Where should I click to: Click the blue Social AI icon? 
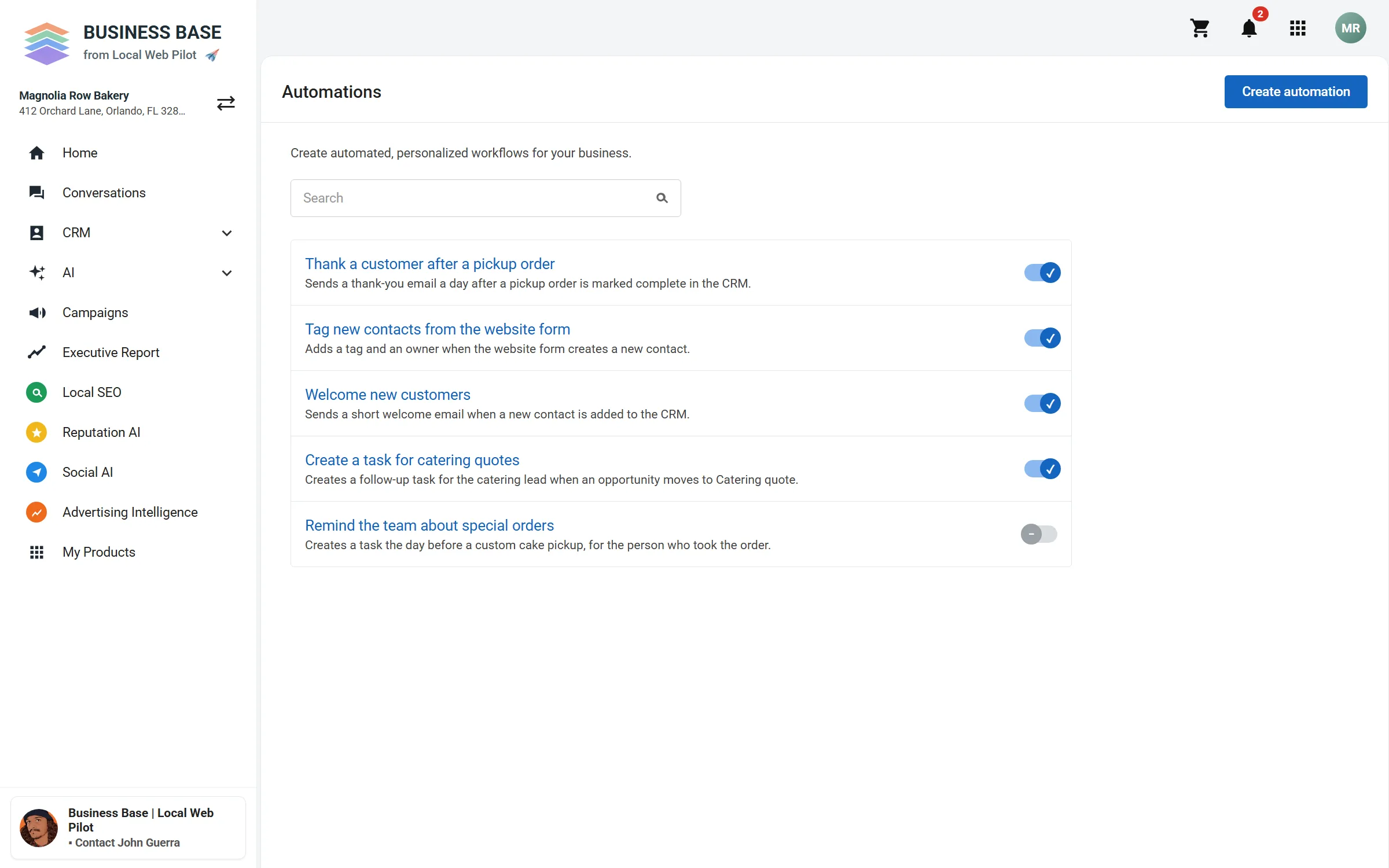(36, 472)
